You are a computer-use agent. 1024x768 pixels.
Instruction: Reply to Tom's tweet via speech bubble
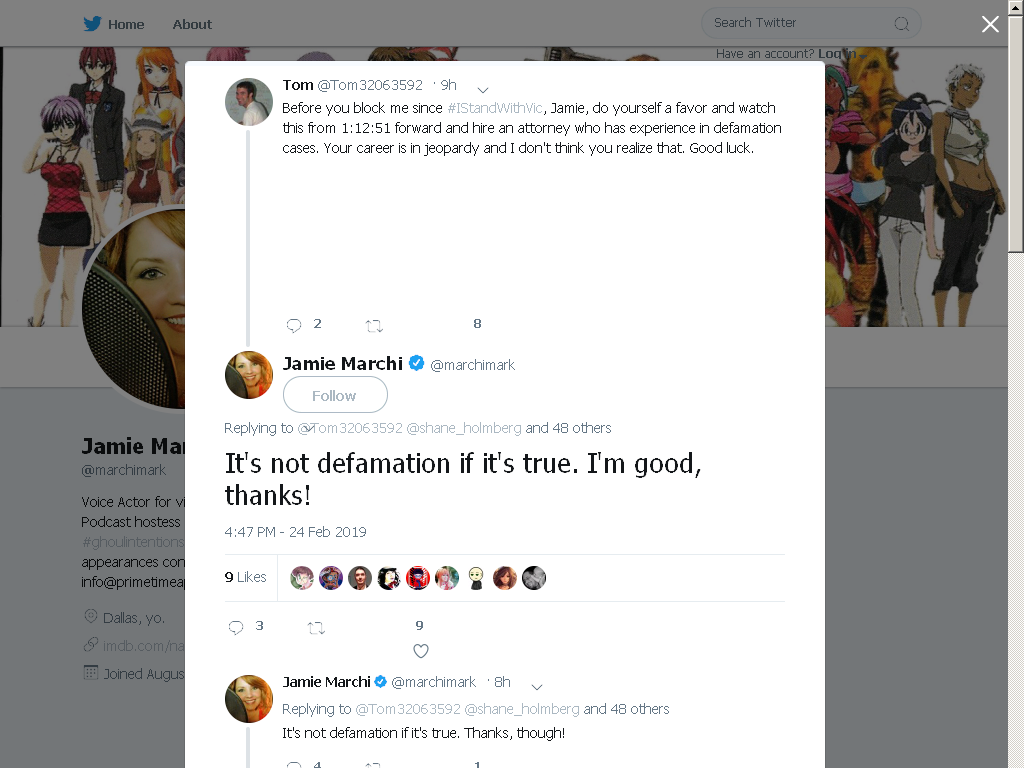point(294,325)
